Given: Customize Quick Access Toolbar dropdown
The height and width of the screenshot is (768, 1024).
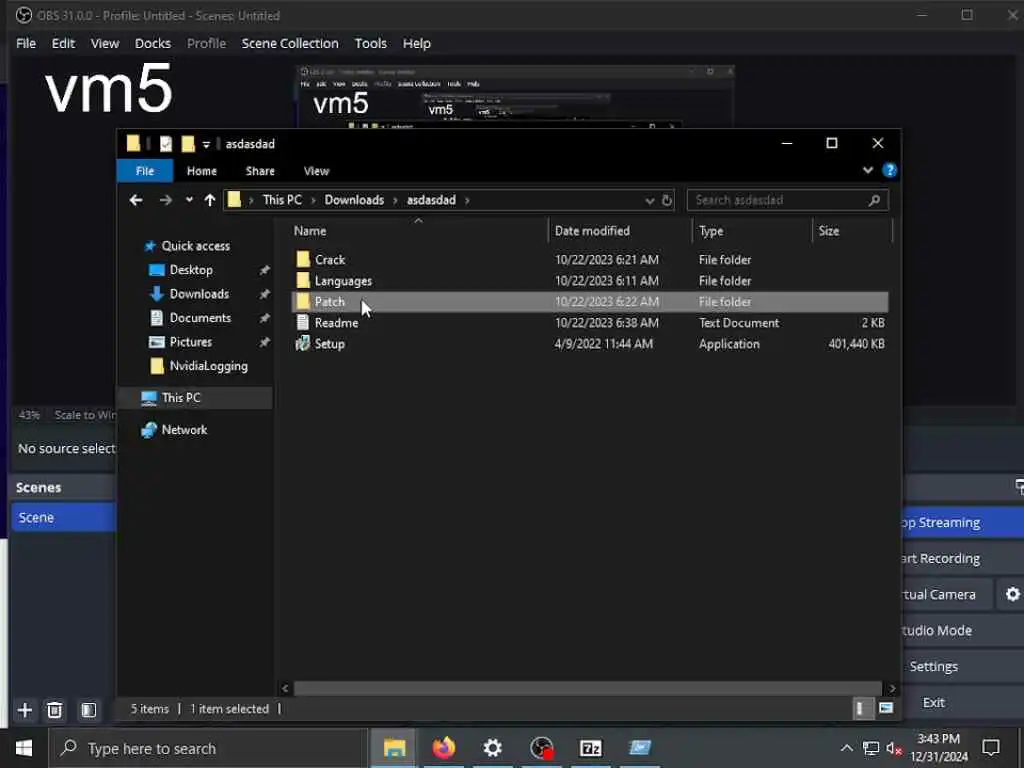Looking at the screenshot, I should tap(206, 144).
